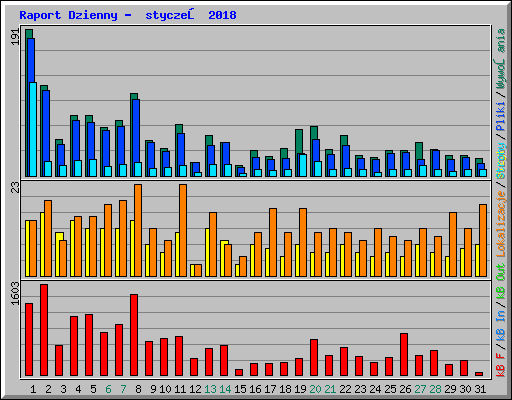This screenshot has height=400, width=512.
Task: Click day label 19 on x-axis
Action: click(x=300, y=389)
